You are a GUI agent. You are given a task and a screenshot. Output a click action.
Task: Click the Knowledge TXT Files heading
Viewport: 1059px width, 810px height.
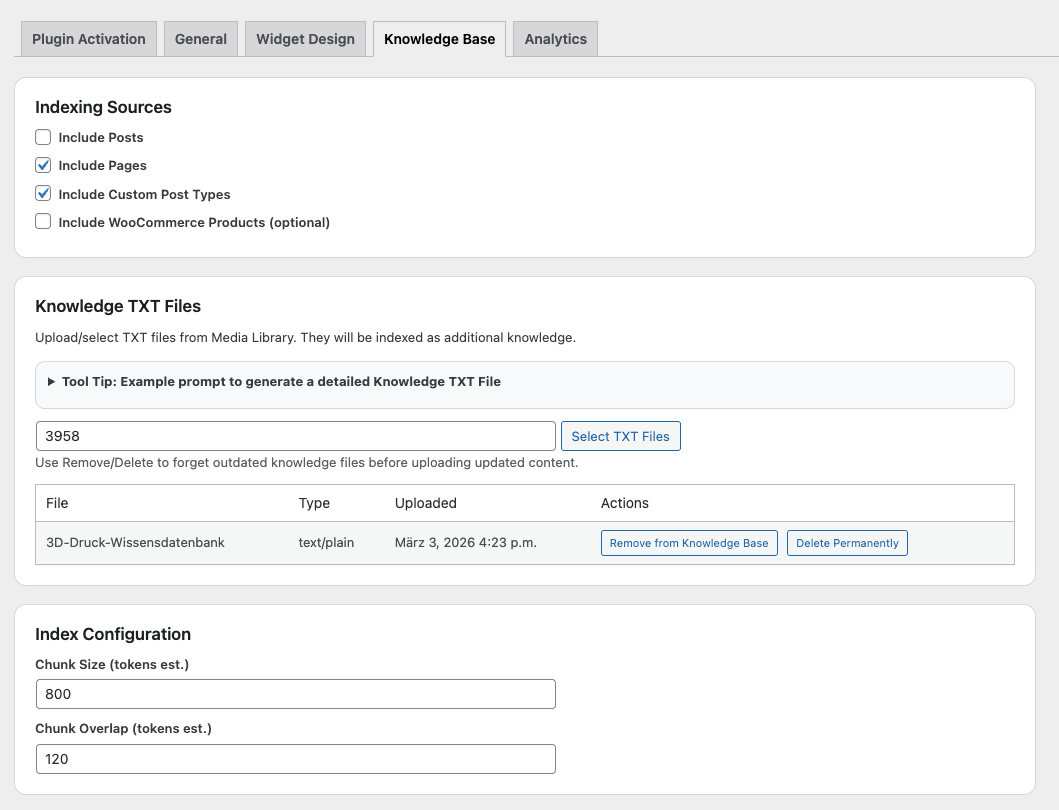118,306
